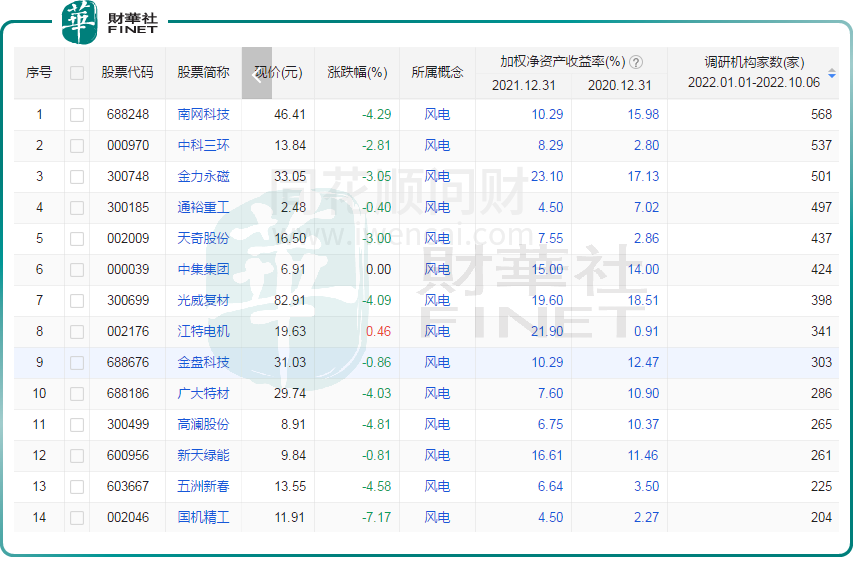Click the stock code 603667
This screenshot has width=853, height=577.
coord(128,486)
